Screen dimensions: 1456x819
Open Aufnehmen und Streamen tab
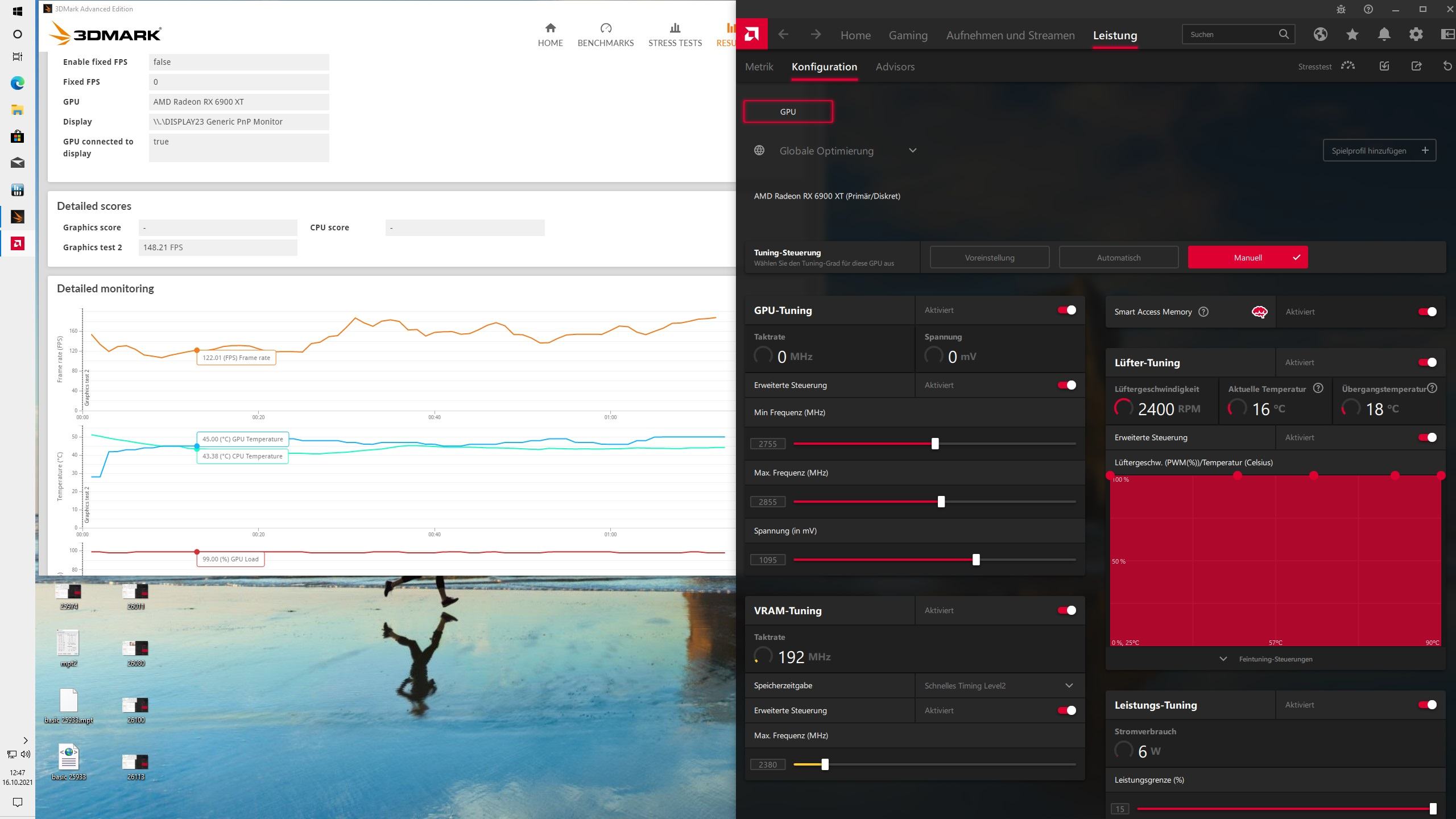[x=1010, y=35]
